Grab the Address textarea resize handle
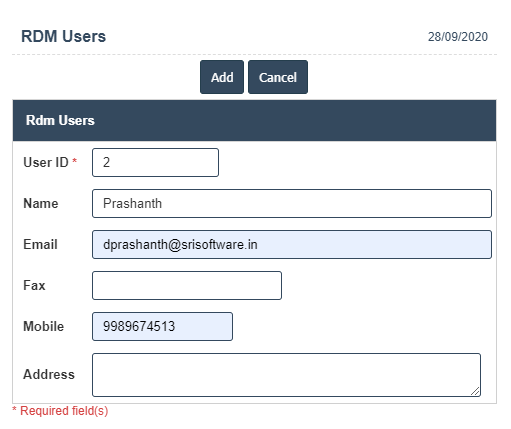This screenshot has width=511, height=429. coord(476,391)
